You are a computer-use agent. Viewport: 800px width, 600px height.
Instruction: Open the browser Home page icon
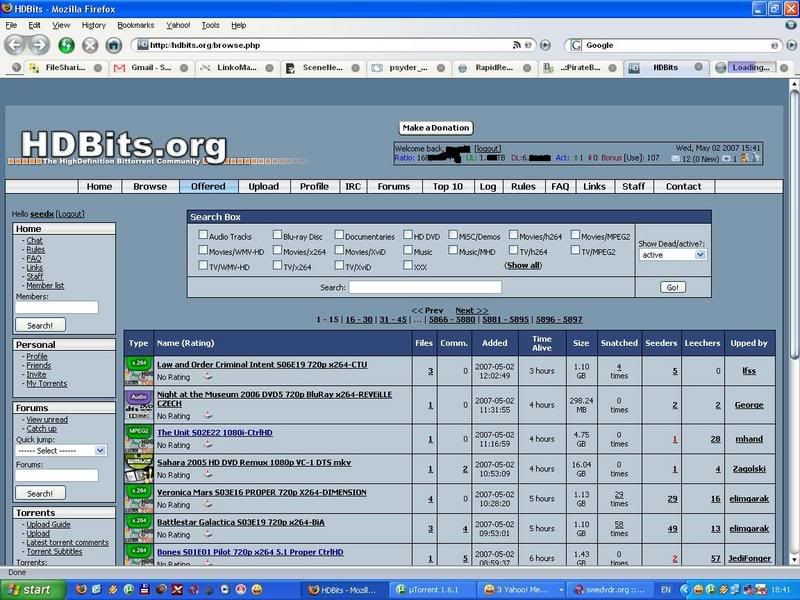coord(113,45)
